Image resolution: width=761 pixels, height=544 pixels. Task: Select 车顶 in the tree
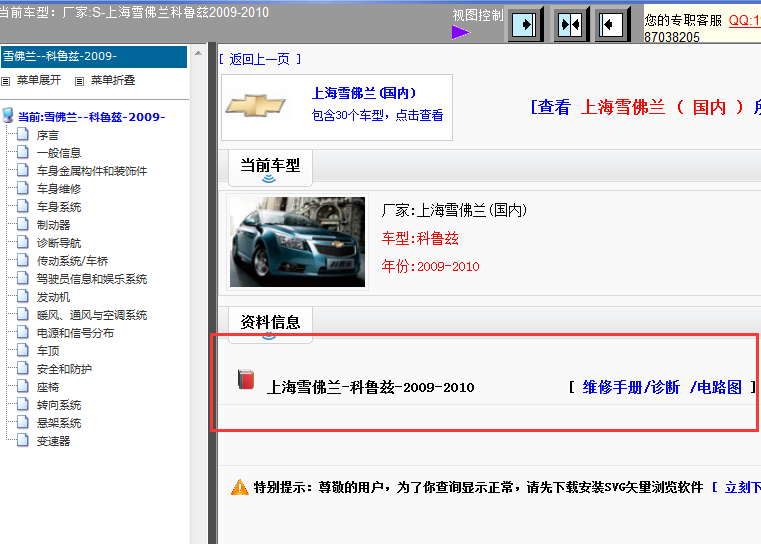coord(48,351)
